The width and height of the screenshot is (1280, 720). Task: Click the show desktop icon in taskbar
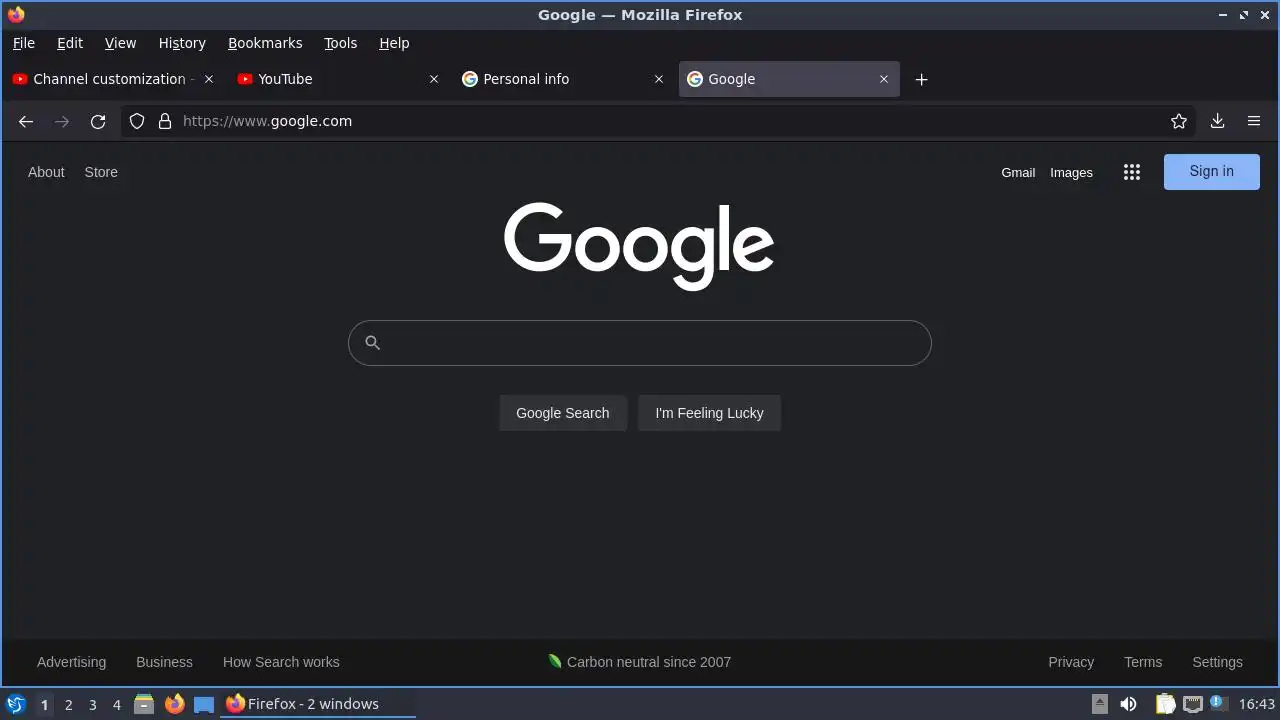(x=204, y=704)
